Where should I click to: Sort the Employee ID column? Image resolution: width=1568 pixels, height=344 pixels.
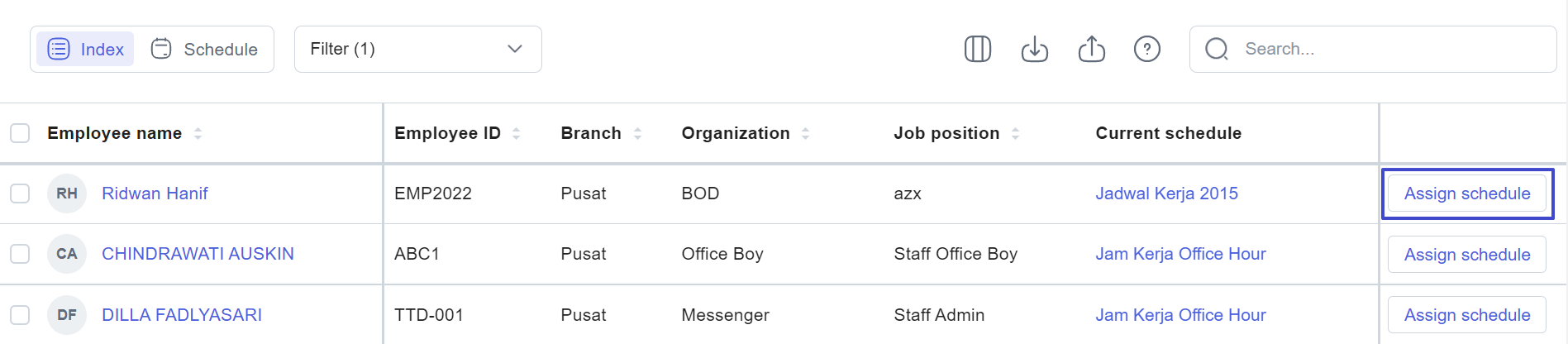click(x=516, y=133)
